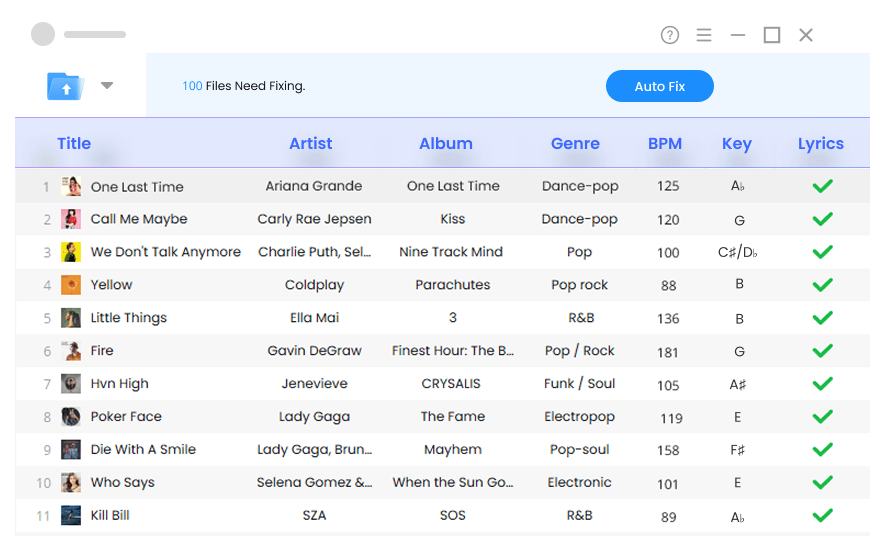Click lyrics checkmark for Little Things
The image size is (885, 536).
point(822,318)
